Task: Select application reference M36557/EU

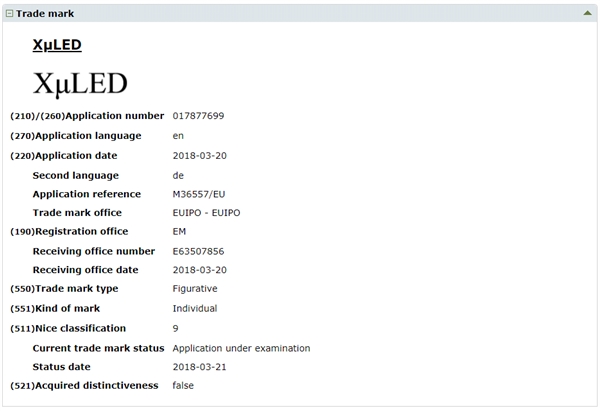Action: click(x=199, y=194)
